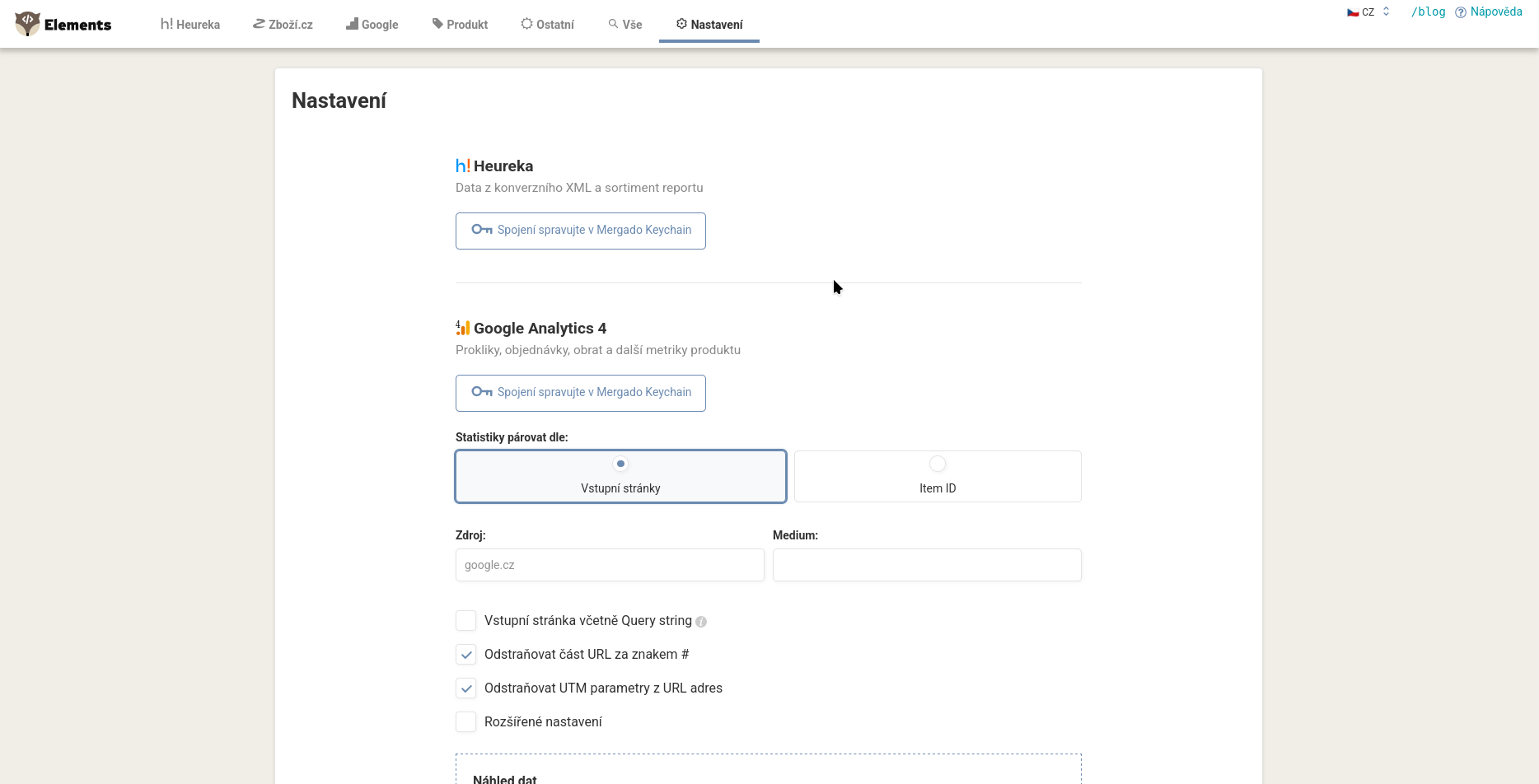
Task: Click info icon next to Query string
Action: [x=701, y=622]
